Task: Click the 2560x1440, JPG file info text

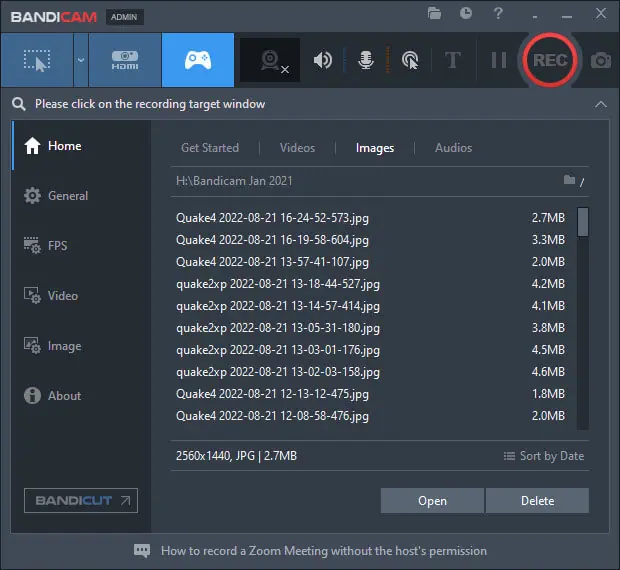Action: (236, 456)
